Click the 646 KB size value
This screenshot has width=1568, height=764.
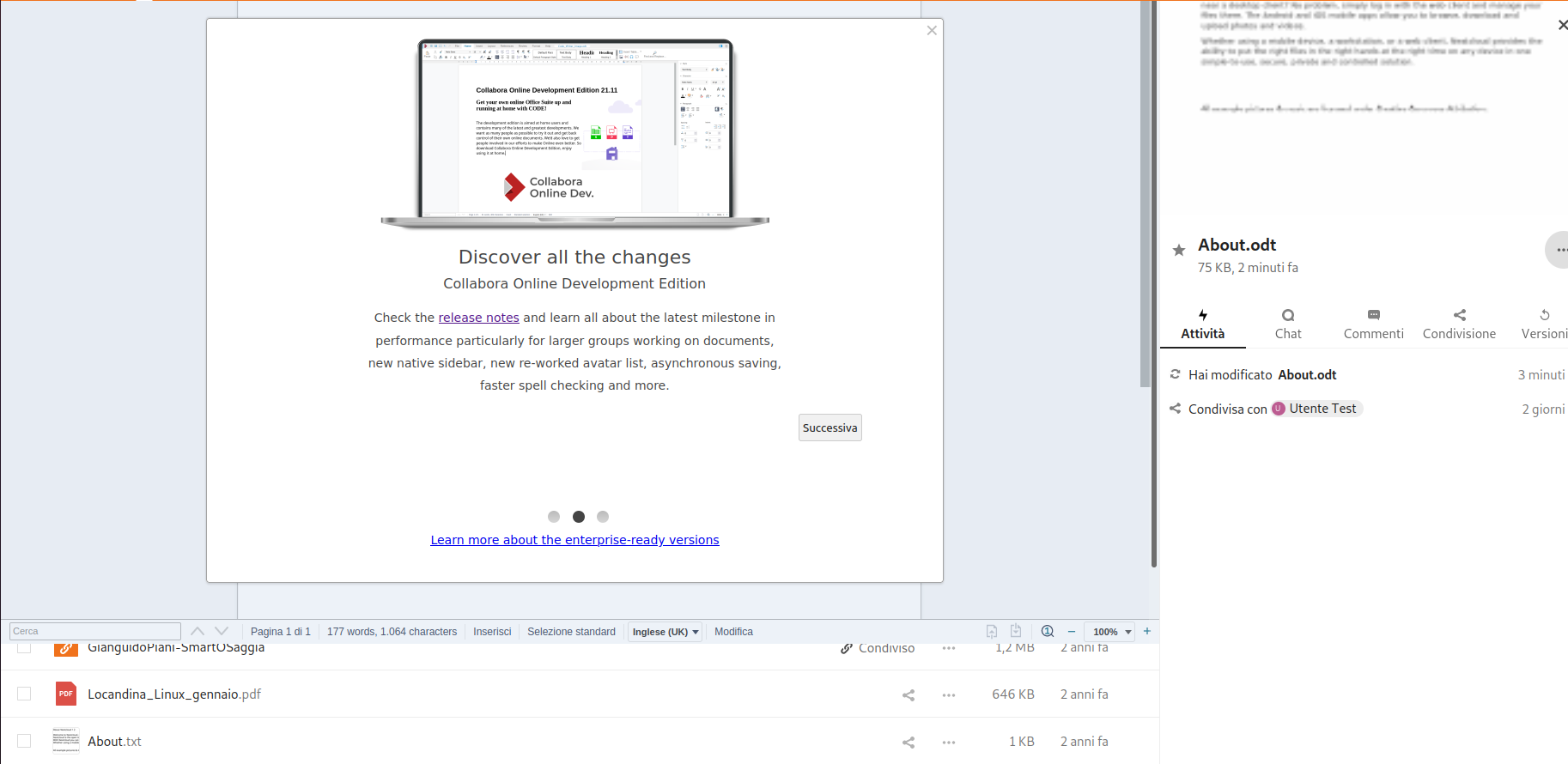click(x=1013, y=694)
